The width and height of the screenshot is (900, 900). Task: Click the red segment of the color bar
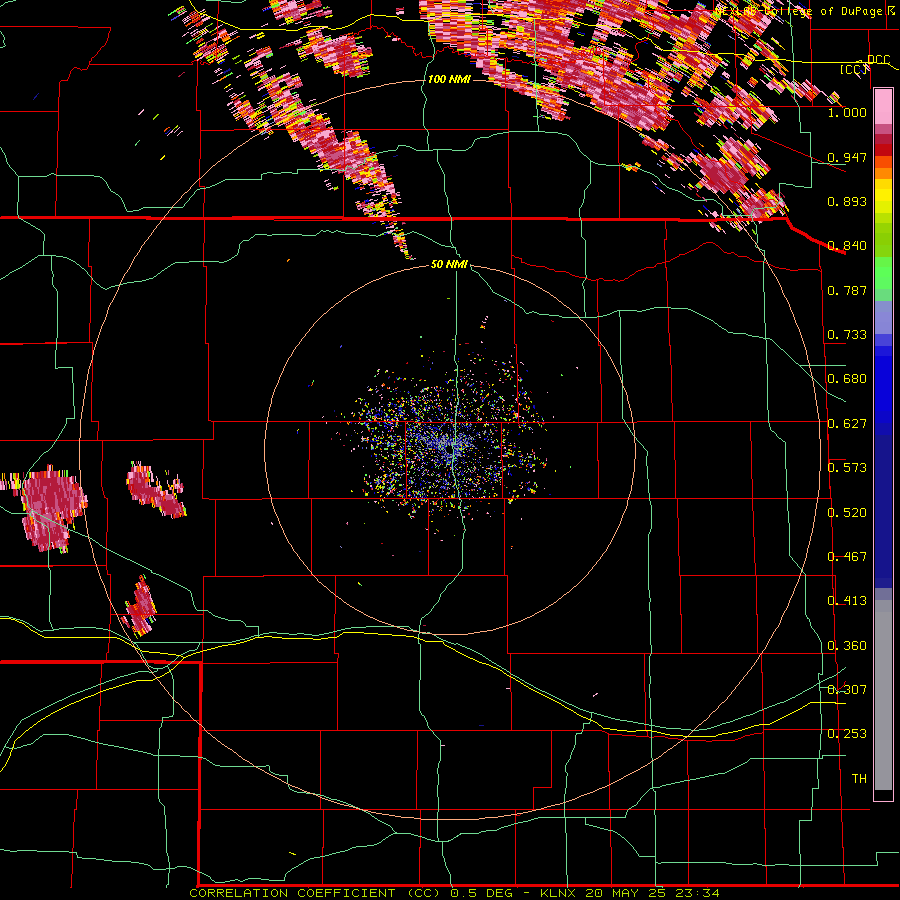[883, 150]
